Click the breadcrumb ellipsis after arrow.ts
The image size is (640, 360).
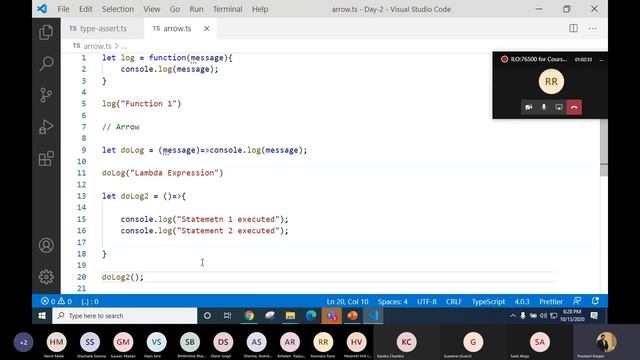(x=124, y=46)
